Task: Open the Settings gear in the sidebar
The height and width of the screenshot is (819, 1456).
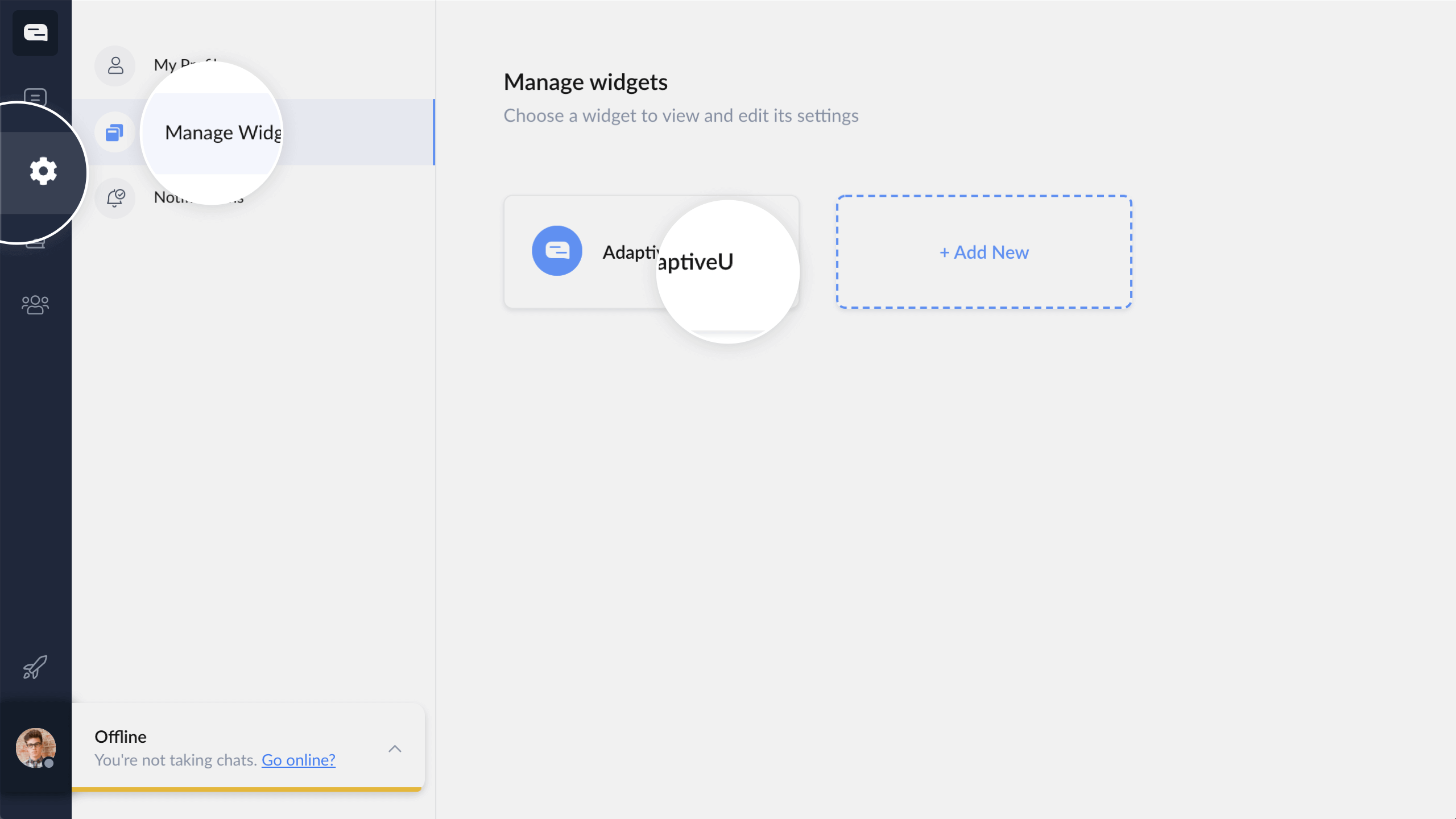Action: tap(43, 171)
